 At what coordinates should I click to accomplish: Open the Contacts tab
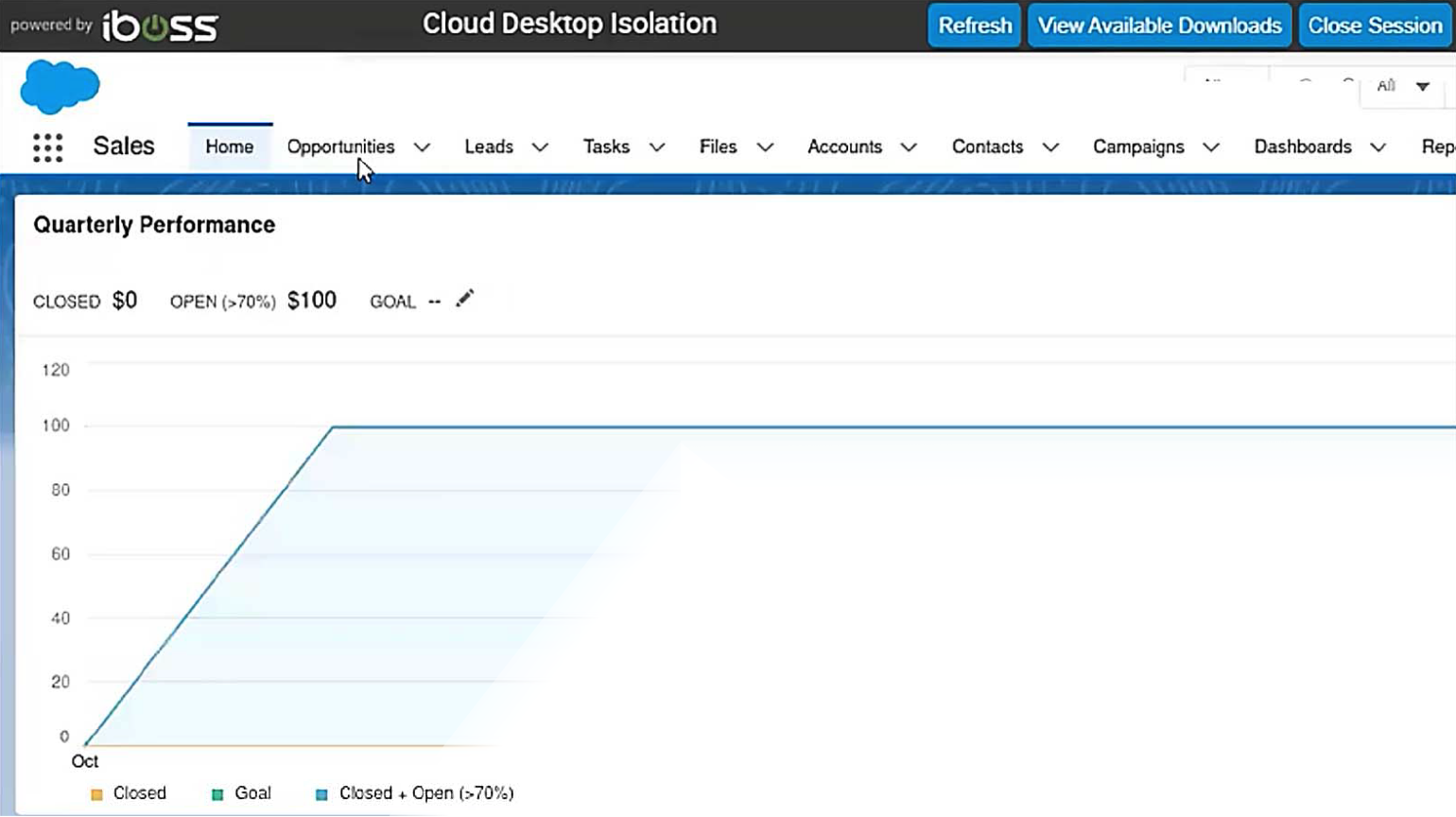pyautogui.click(x=987, y=147)
